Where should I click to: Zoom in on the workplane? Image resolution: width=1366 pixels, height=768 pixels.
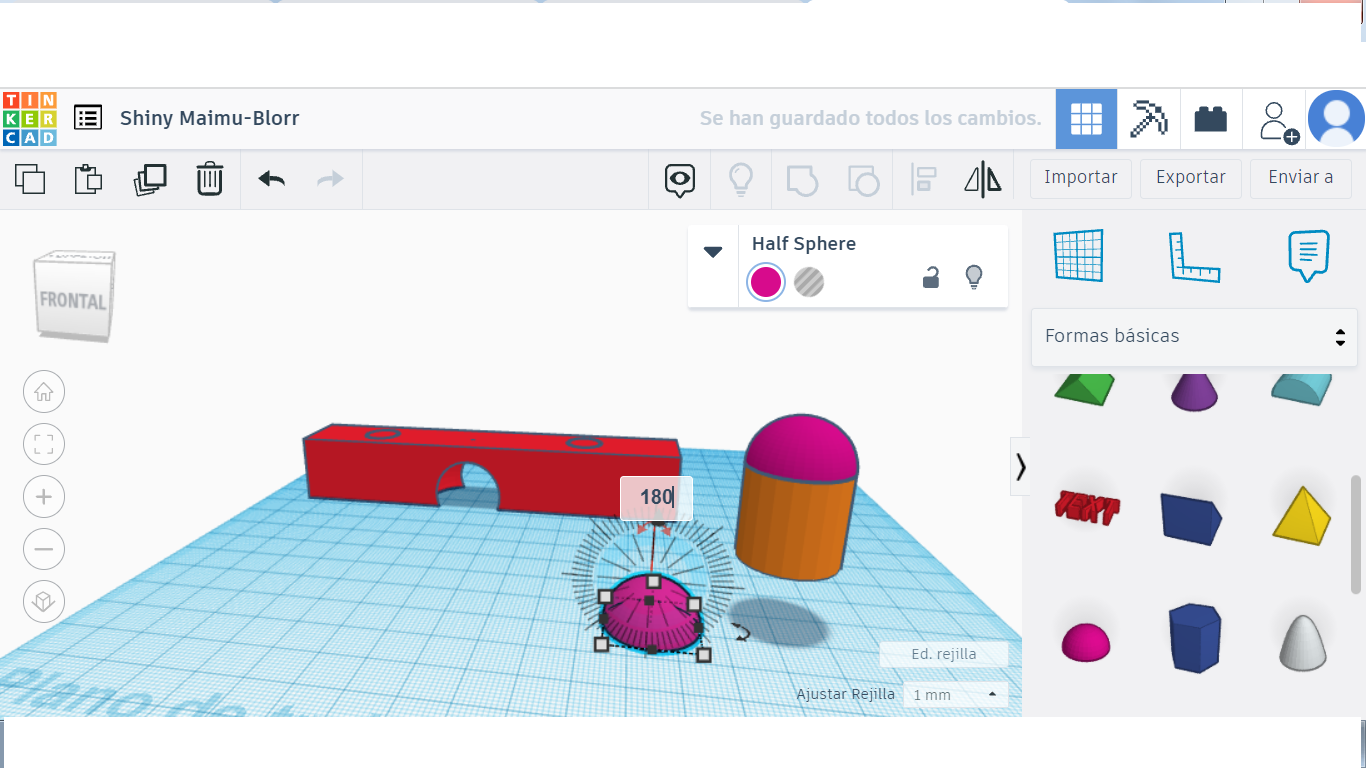pyautogui.click(x=44, y=497)
